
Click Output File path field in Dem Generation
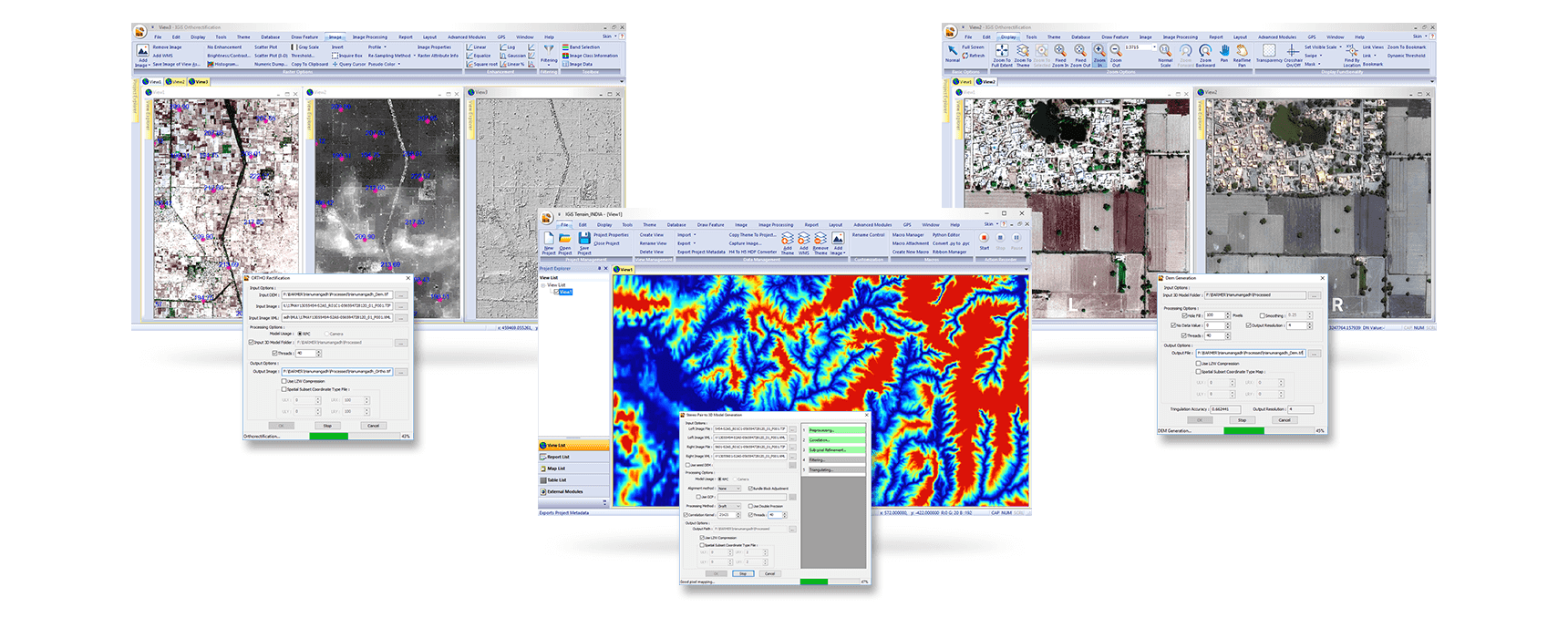tap(1251, 353)
